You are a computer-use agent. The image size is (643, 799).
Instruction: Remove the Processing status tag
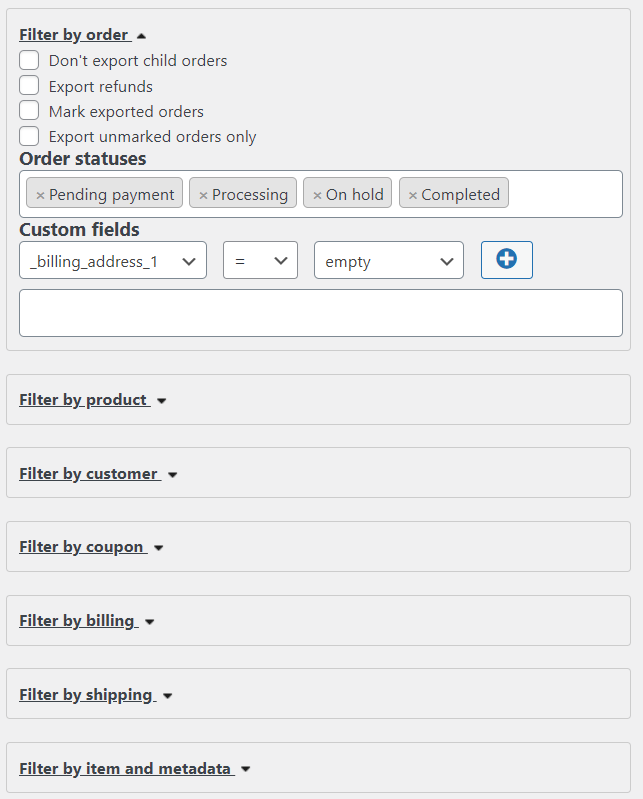[x=203, y=195]
